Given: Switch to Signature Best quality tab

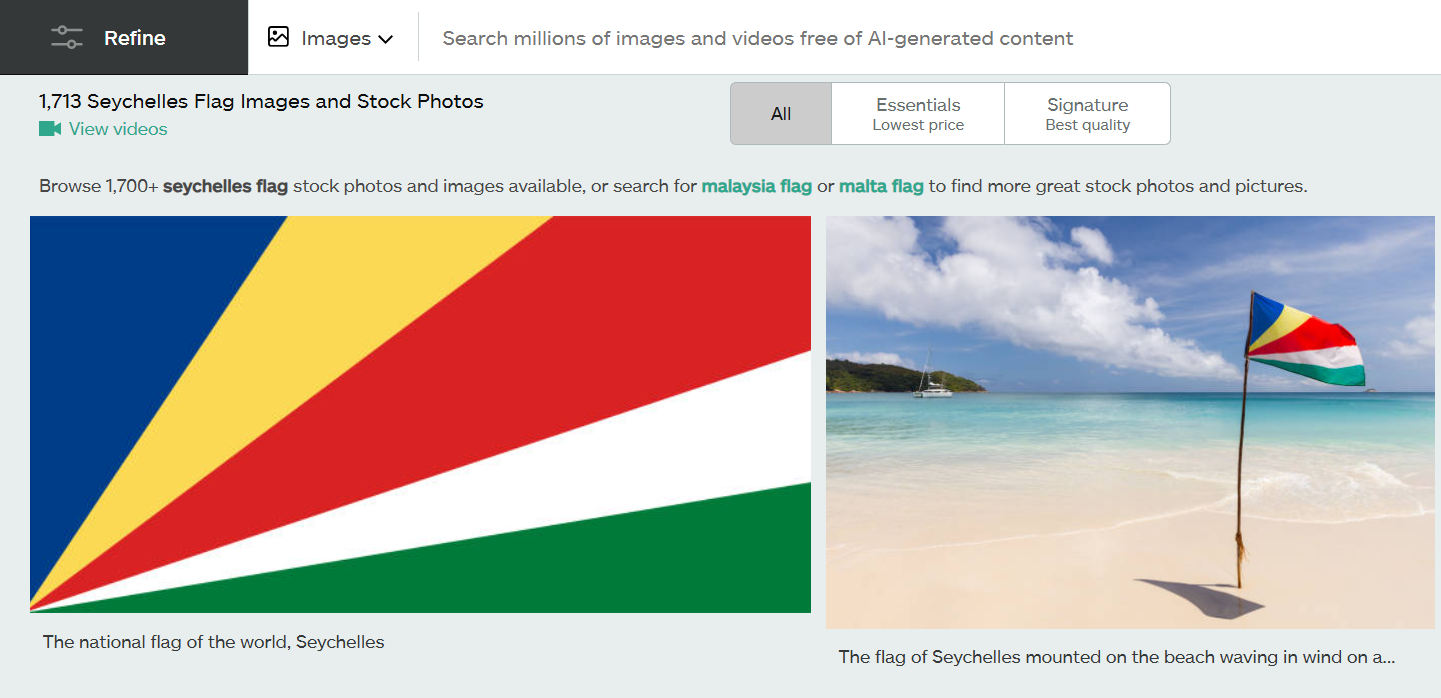Looking at the screenshot, I should click(x=1087, y=114).
